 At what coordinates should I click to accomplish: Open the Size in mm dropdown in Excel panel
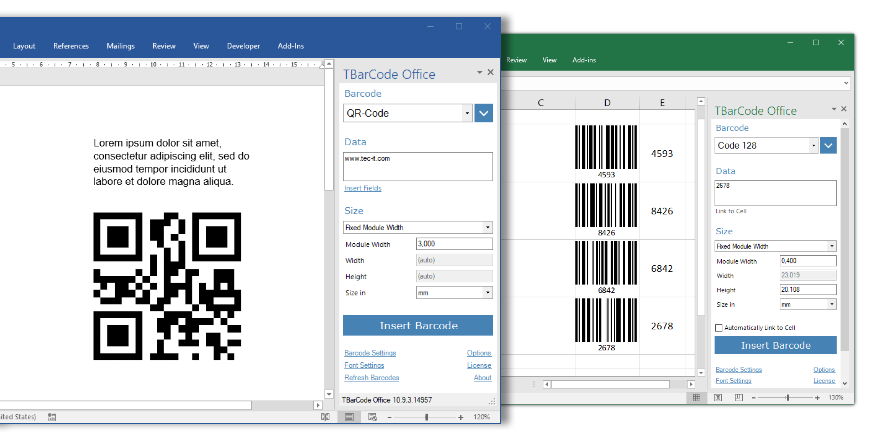(831, 305)
